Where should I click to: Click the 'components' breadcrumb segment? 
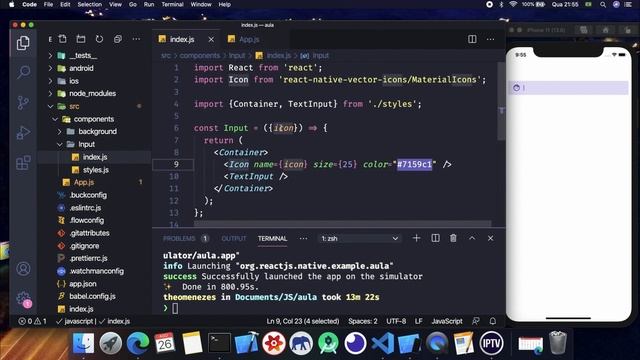tap(200, 56)
